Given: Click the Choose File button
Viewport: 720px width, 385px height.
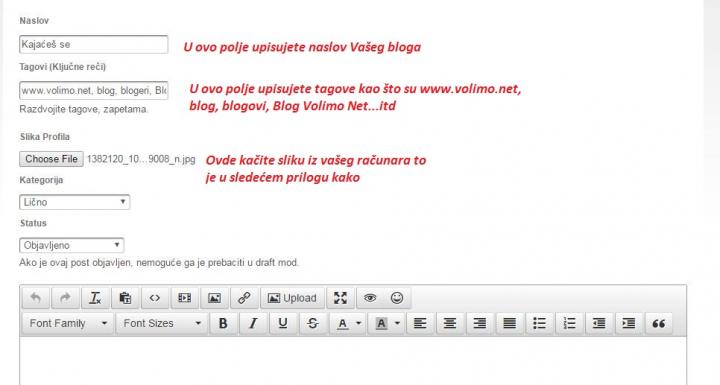Looking at the screenshot, I should pos(51,159).
